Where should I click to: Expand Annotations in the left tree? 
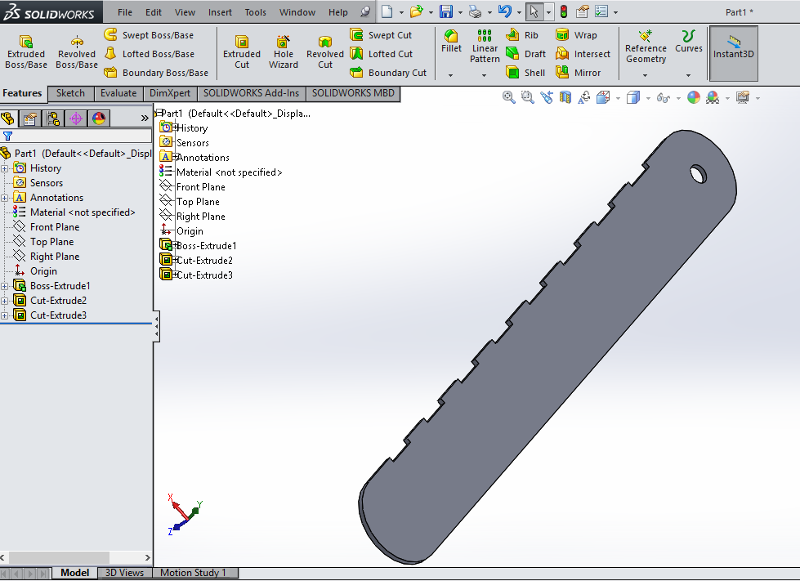click(5, 198)
